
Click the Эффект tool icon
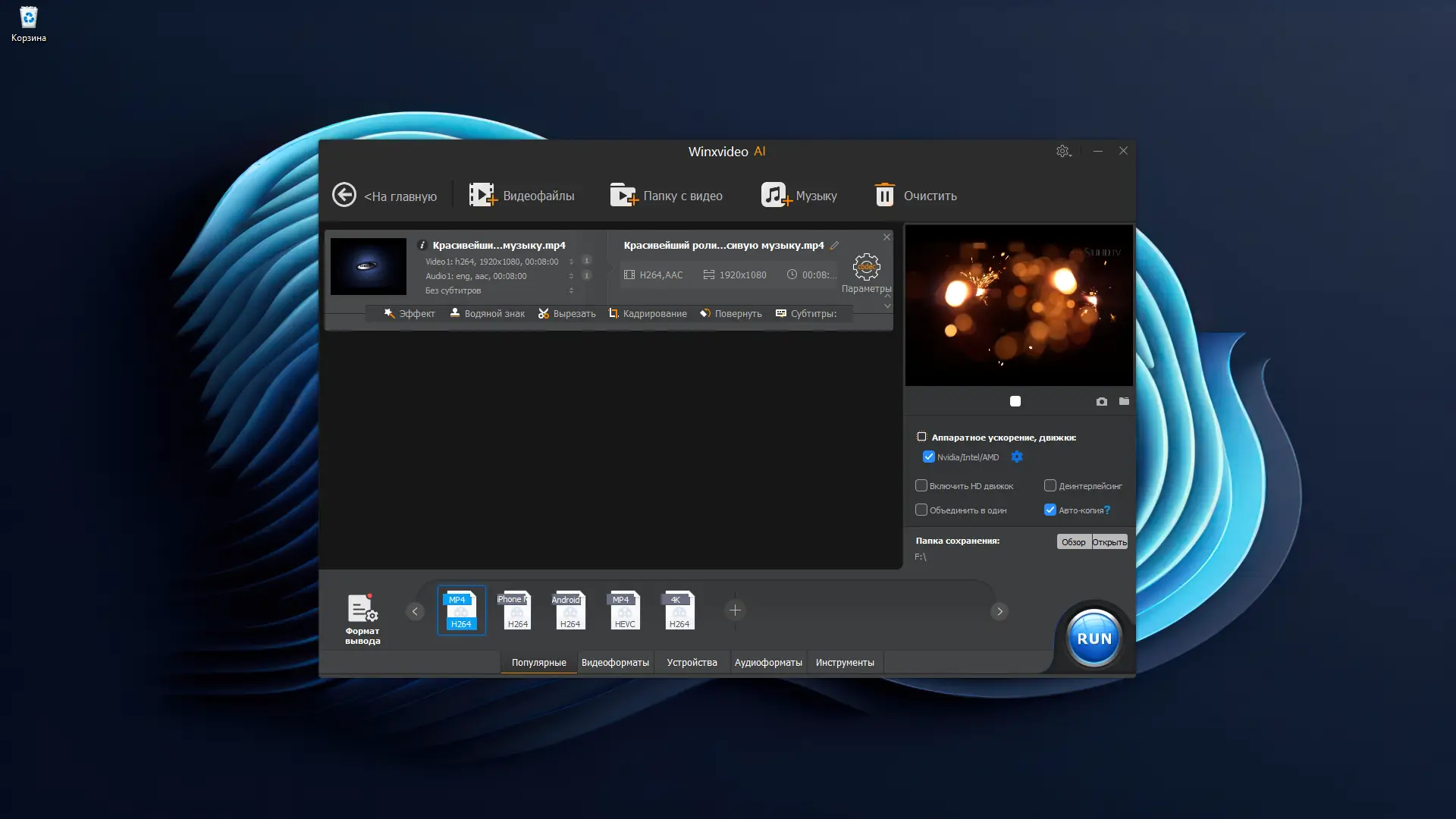tap(390, 313)
